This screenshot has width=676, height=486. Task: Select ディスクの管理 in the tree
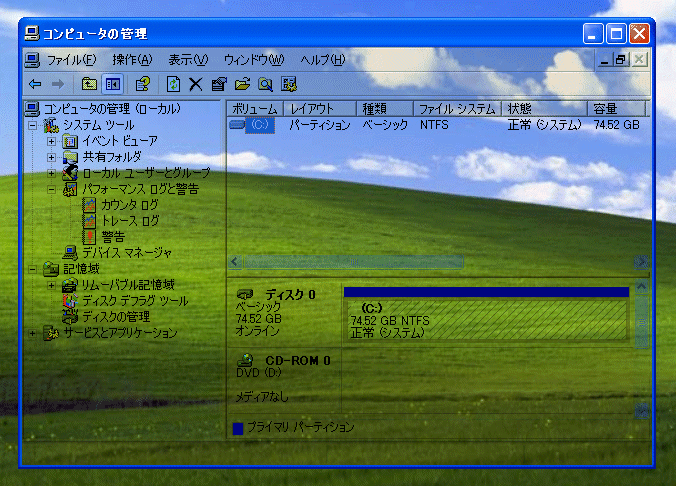[116, 317]
